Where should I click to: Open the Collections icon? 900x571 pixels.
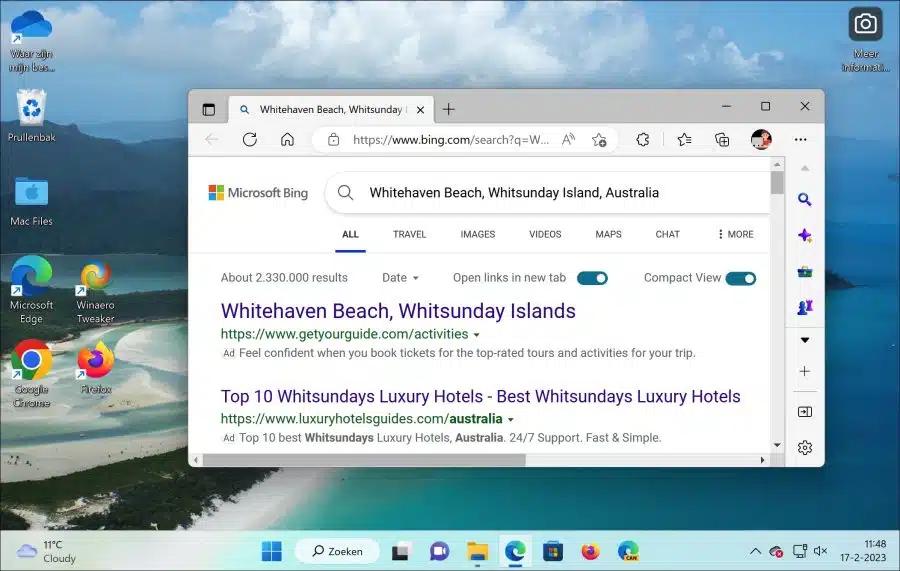[721, 139]
